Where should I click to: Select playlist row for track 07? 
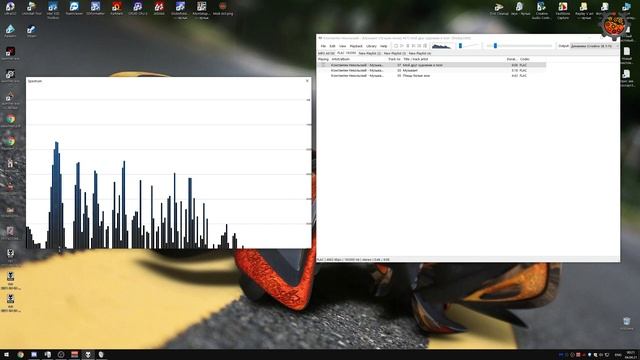tap(431, 65)
